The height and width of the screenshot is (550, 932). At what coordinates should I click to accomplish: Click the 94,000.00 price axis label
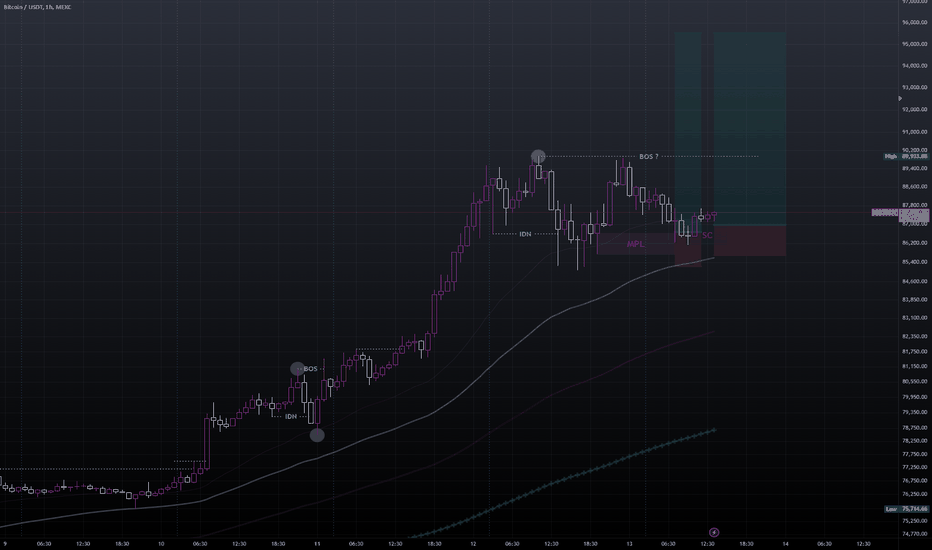pos(914,65)
